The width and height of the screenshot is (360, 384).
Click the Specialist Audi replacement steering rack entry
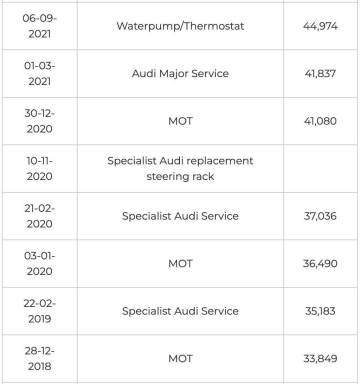point(180,169)
